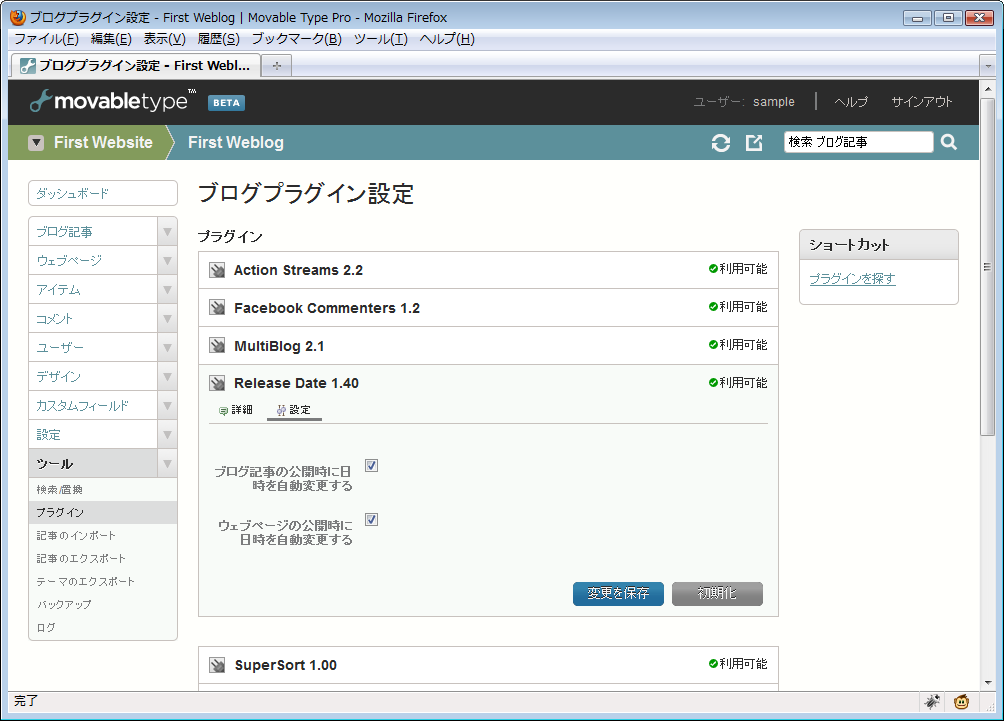Open the ツール menu in the menu bar

pyautogui.click(x=380, y=39)
